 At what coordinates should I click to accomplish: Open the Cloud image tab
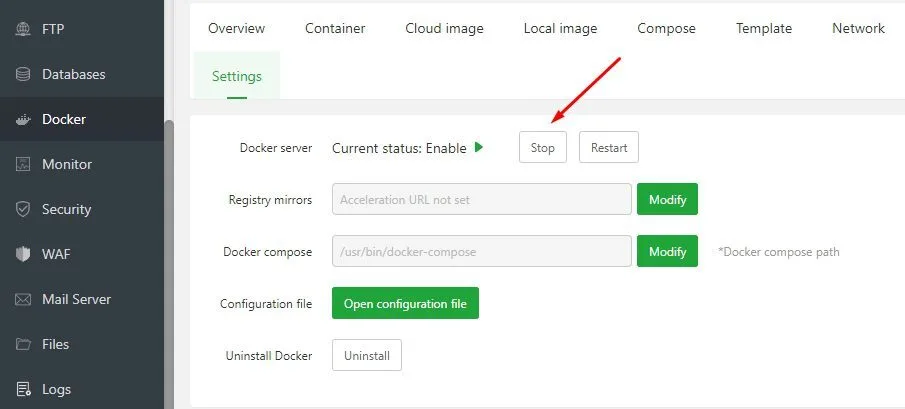(444, 28)
